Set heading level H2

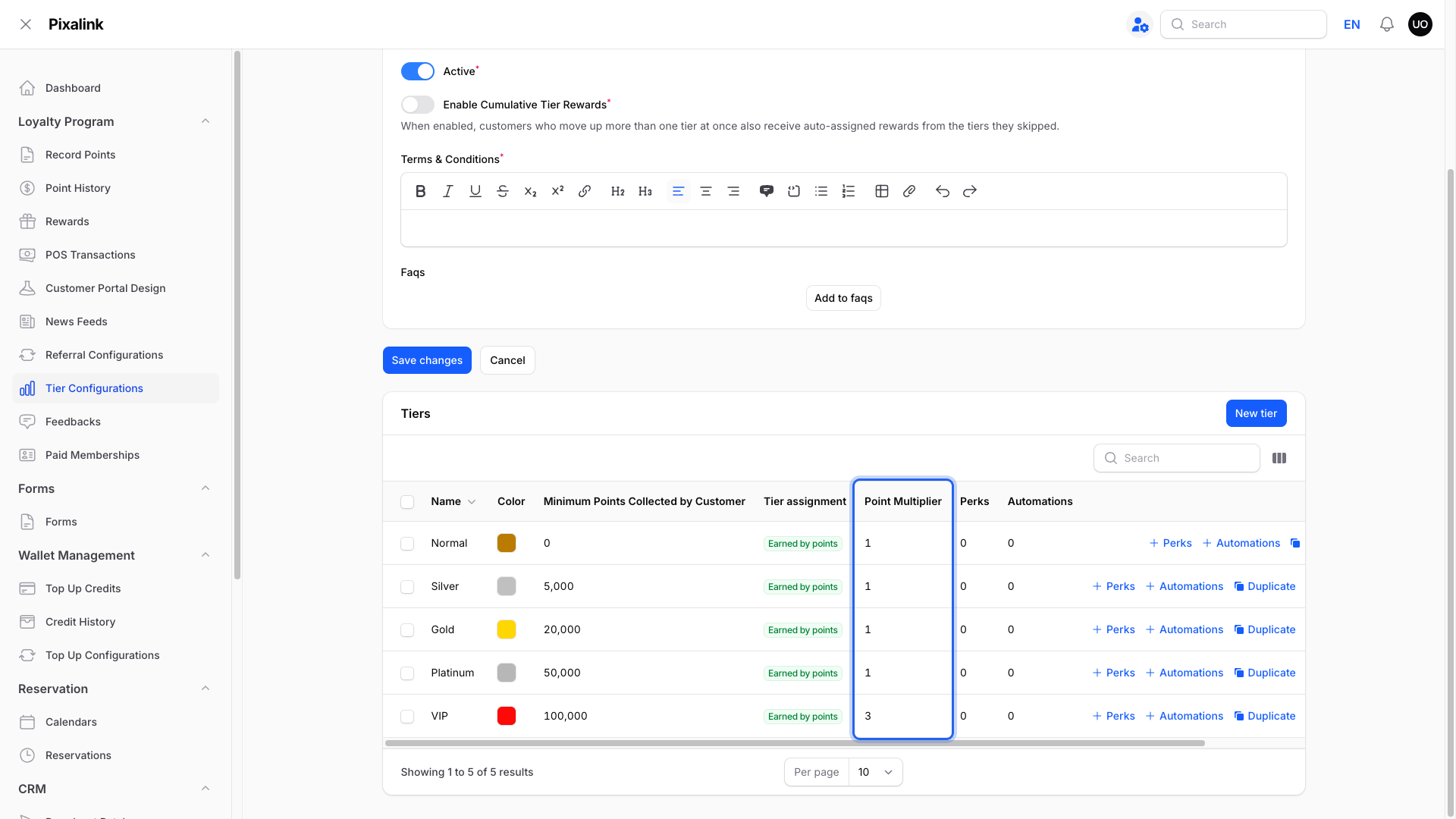[617, 191]
